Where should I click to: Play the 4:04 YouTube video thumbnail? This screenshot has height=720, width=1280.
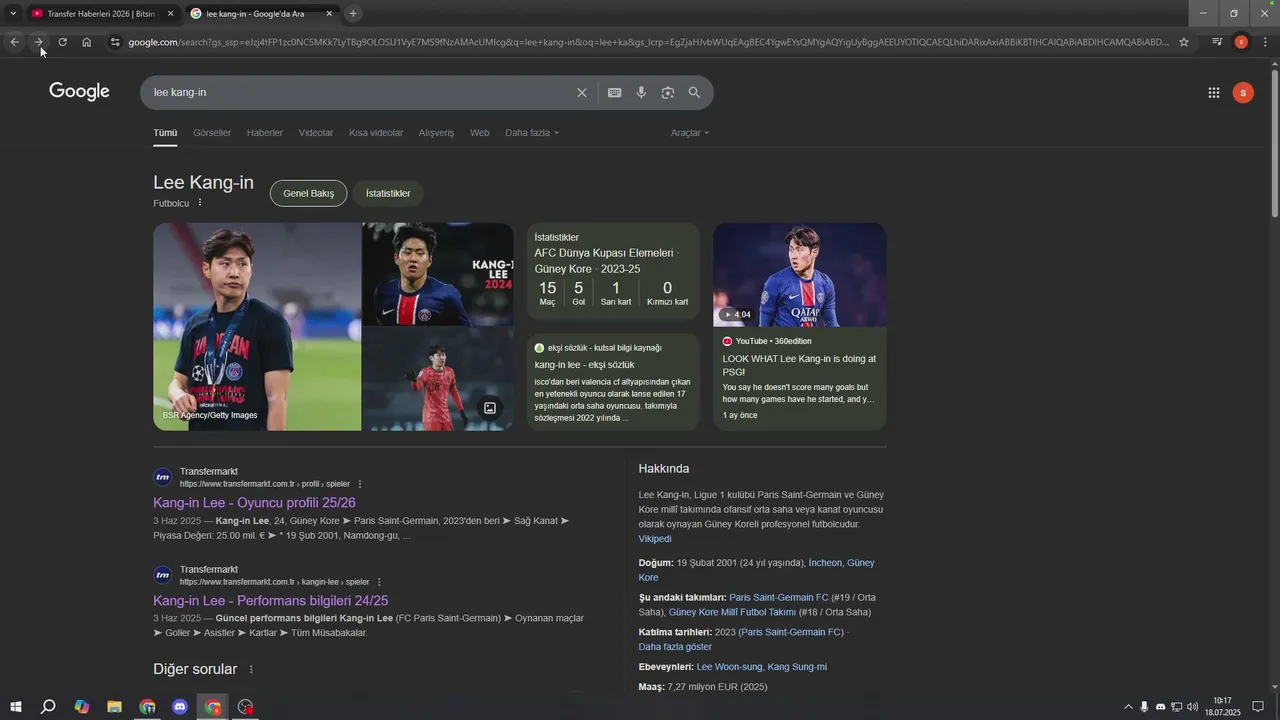(x=799, y=275)
